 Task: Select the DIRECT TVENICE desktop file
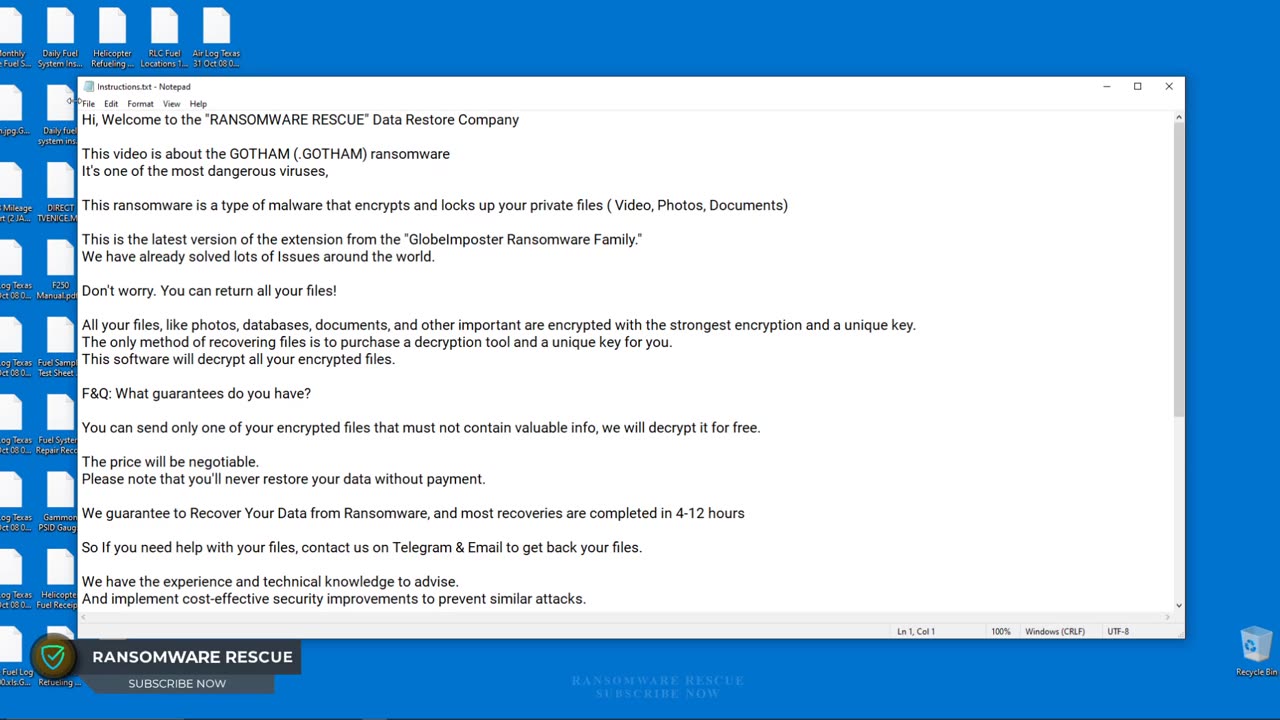click(x=60, y=193)
